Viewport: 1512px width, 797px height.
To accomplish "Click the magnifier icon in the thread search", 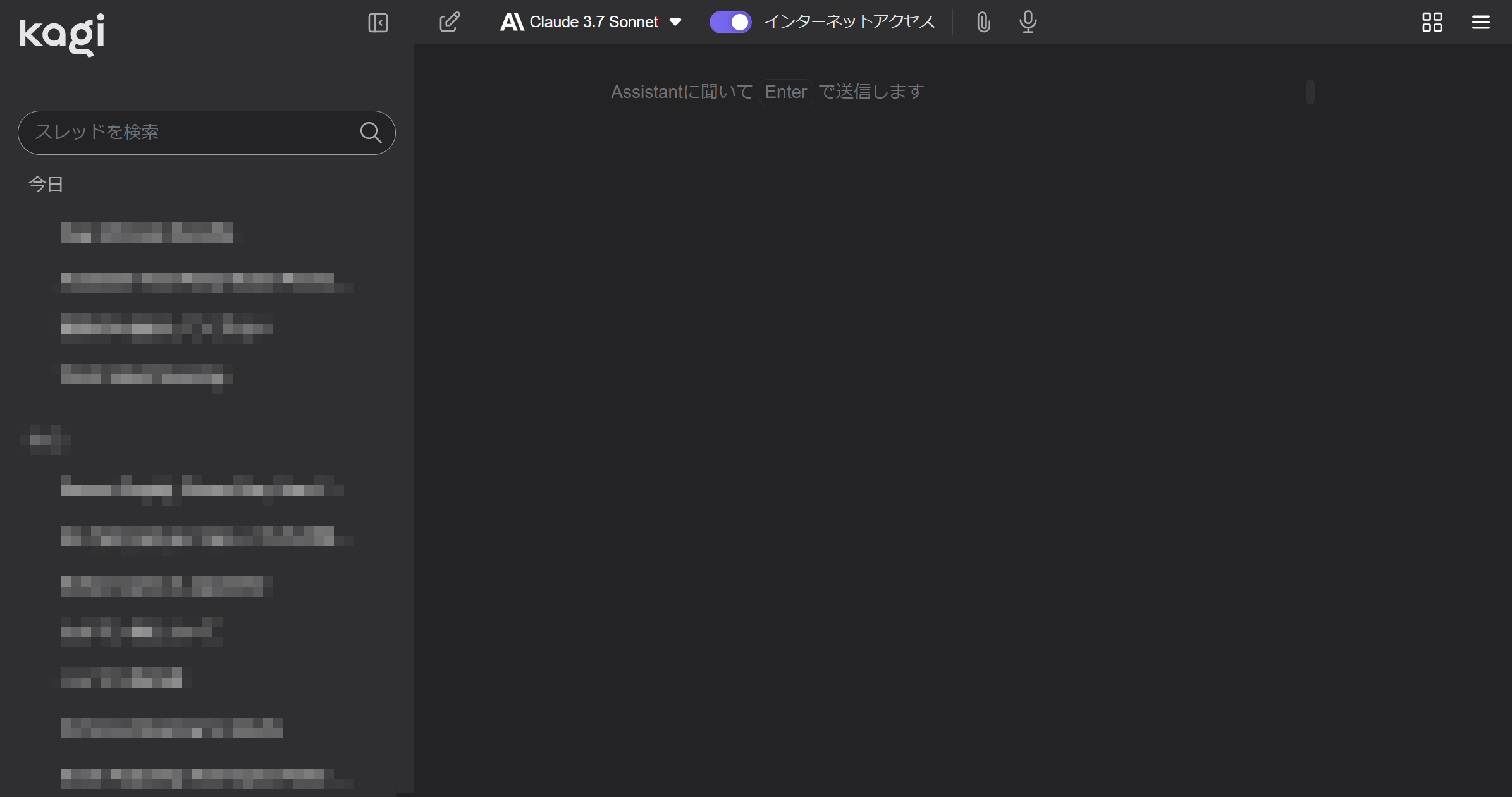I will (371, 133).
